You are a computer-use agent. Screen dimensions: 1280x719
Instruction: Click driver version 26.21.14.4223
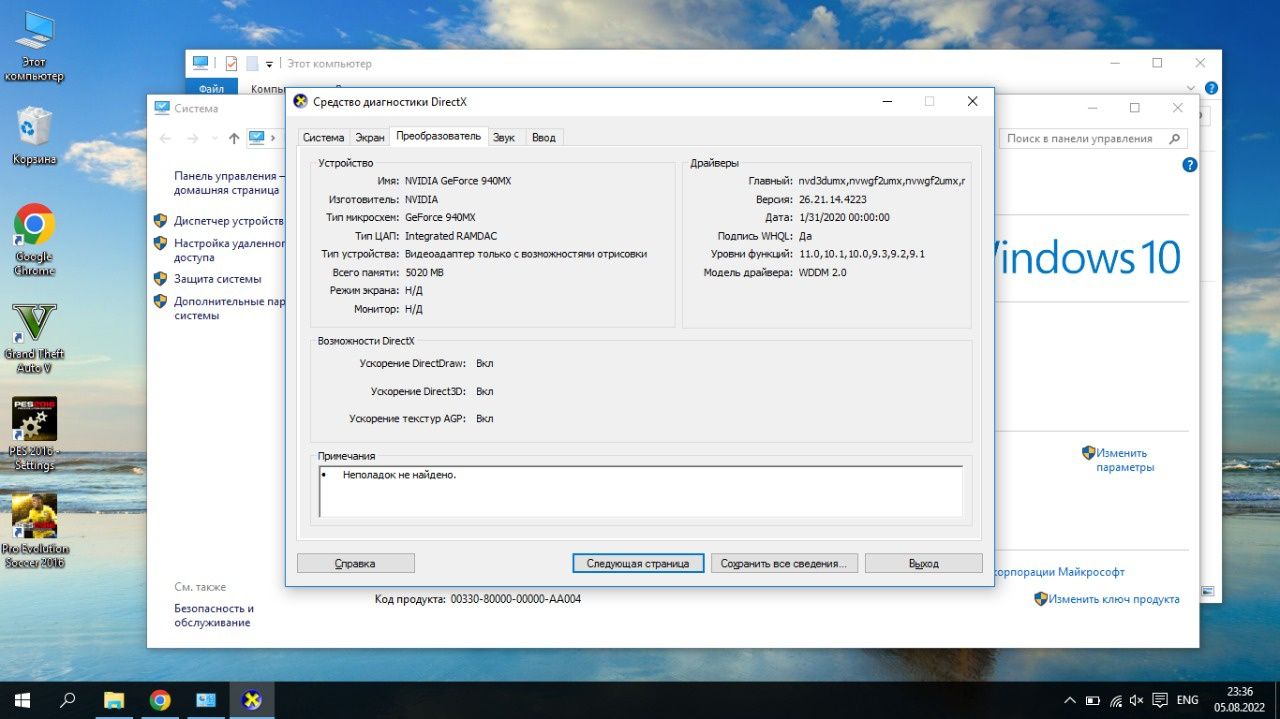pos(832,199)
